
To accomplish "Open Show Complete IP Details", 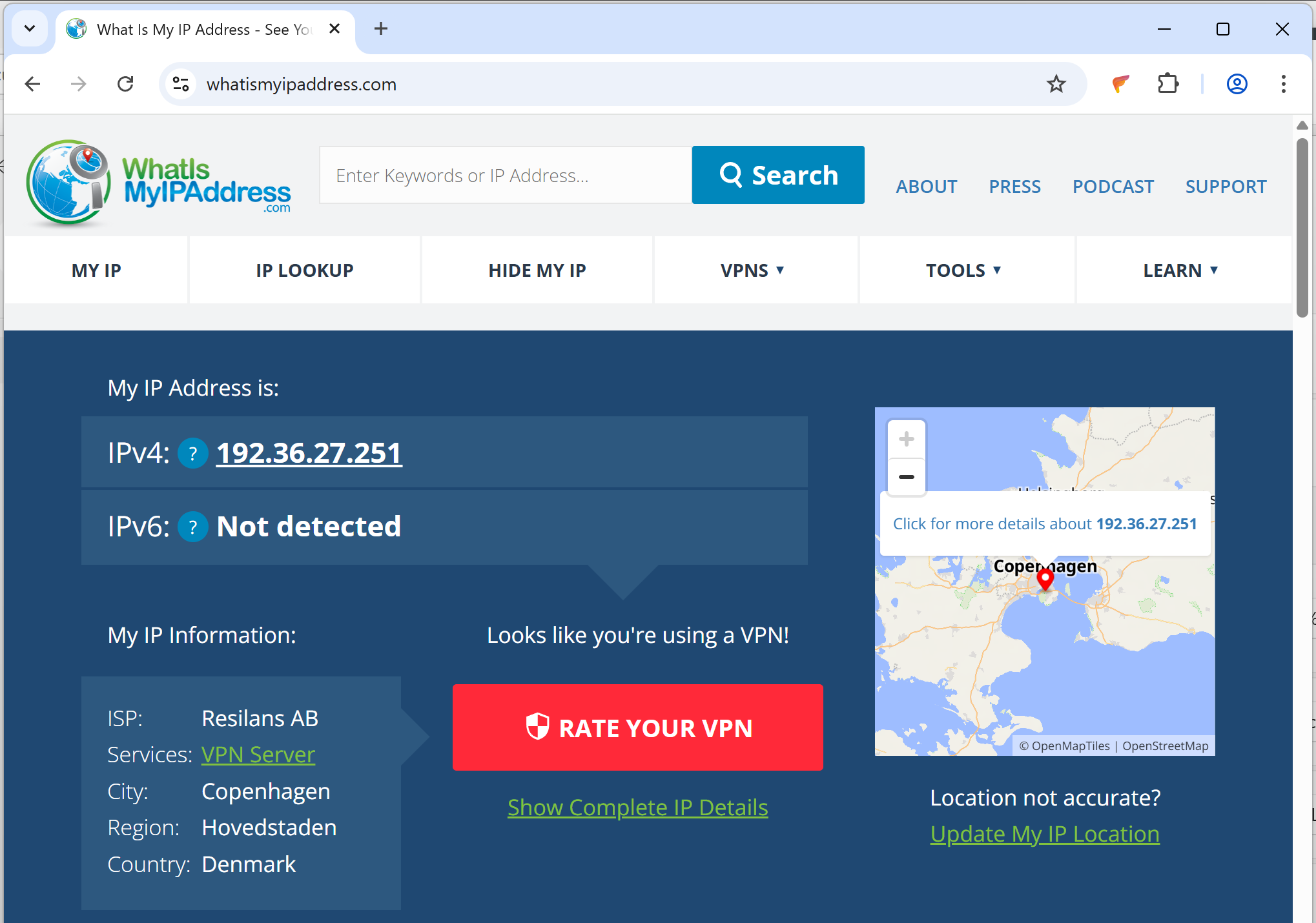I will (637, 807).
